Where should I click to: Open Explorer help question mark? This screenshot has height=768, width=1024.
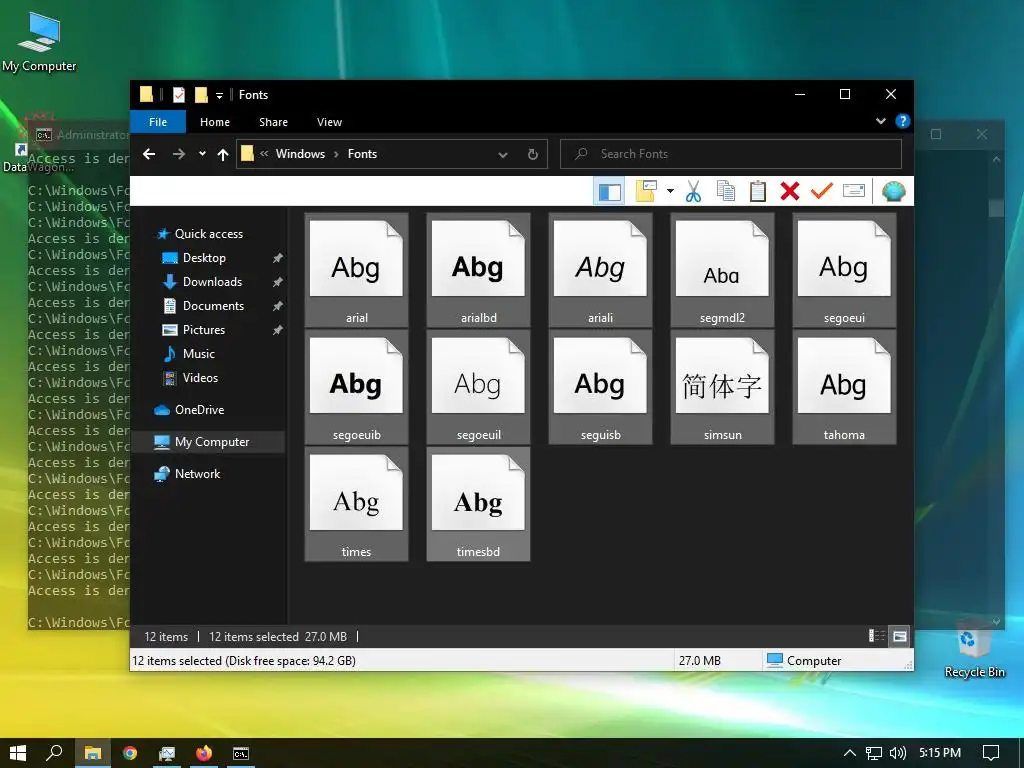903,121
